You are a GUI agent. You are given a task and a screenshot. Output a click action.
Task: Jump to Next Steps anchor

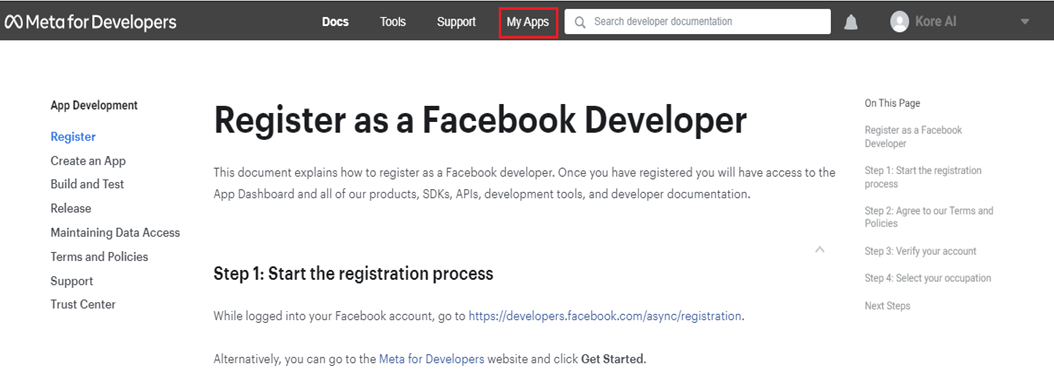click(887, 306)
